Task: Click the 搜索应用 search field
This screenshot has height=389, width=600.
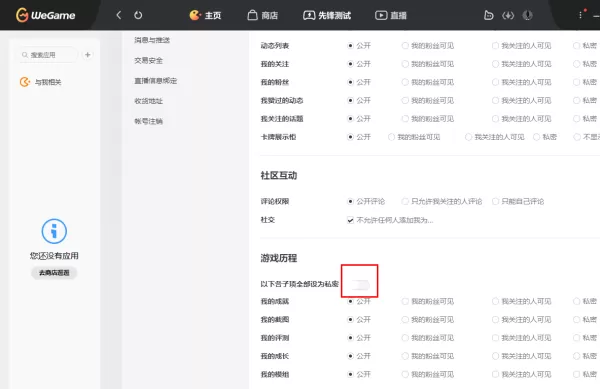Action: (x=48, y=55)
